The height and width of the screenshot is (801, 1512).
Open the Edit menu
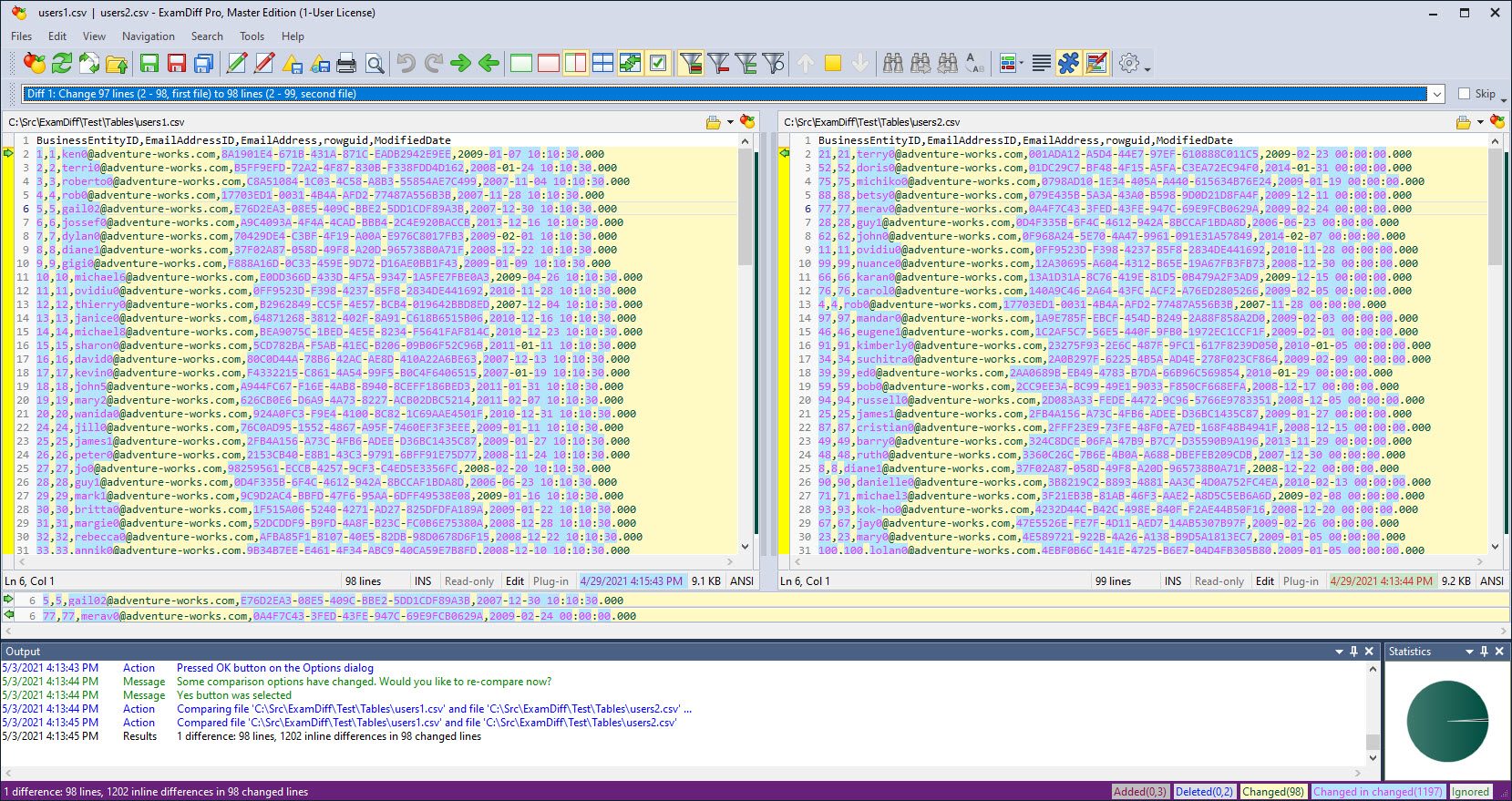[x=57, y=36]
